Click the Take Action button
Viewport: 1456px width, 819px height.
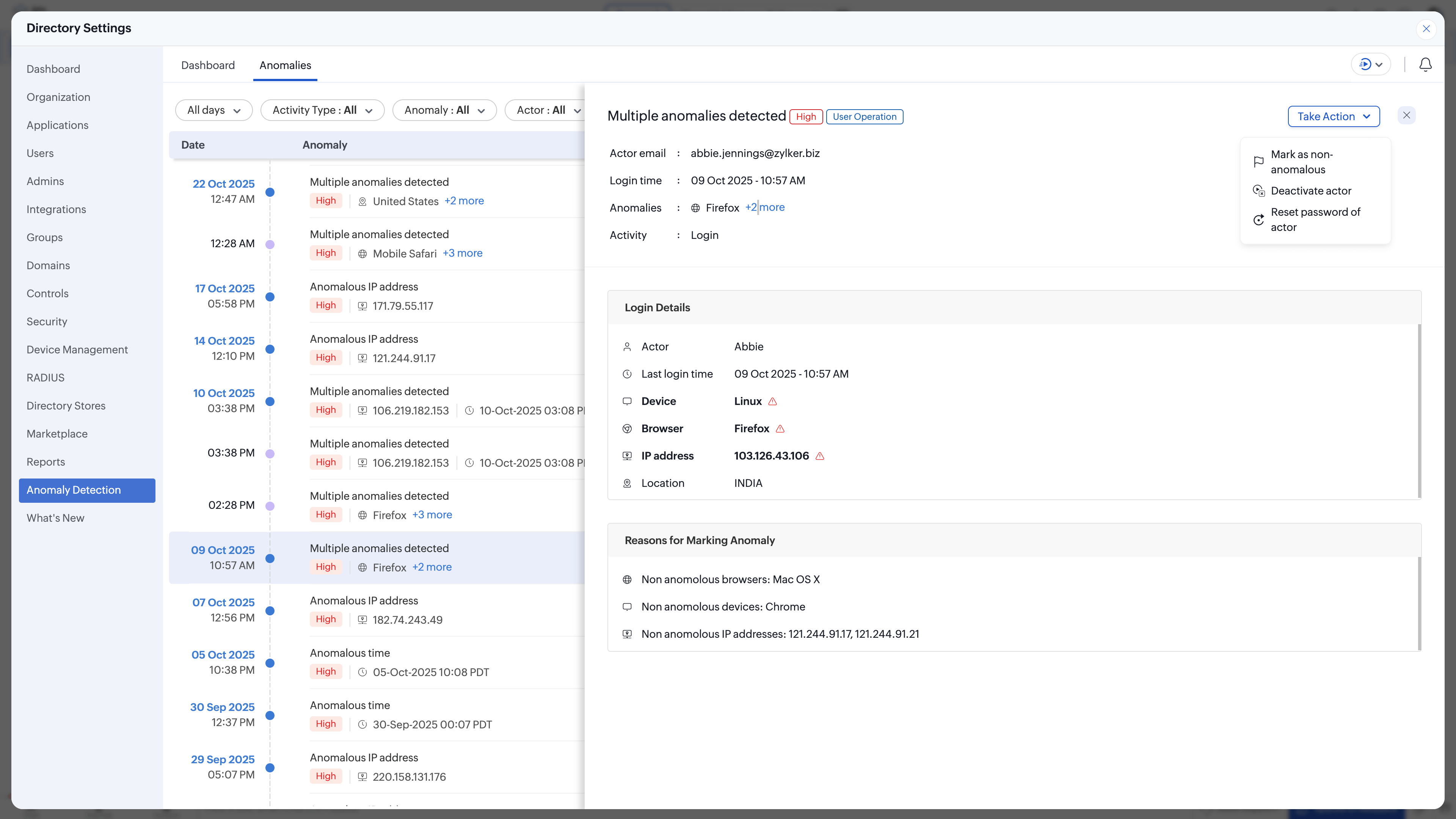coord(1334,116)
